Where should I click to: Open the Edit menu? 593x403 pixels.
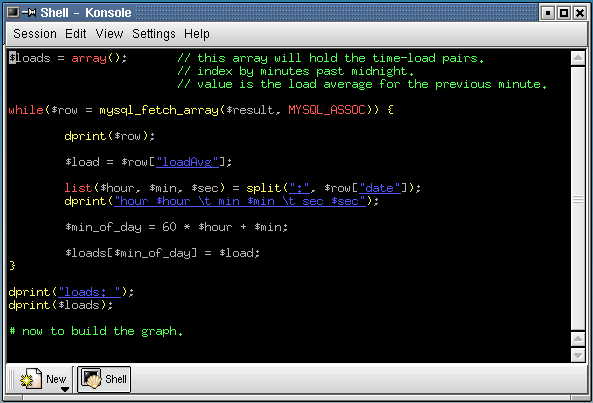click(76, 34)
